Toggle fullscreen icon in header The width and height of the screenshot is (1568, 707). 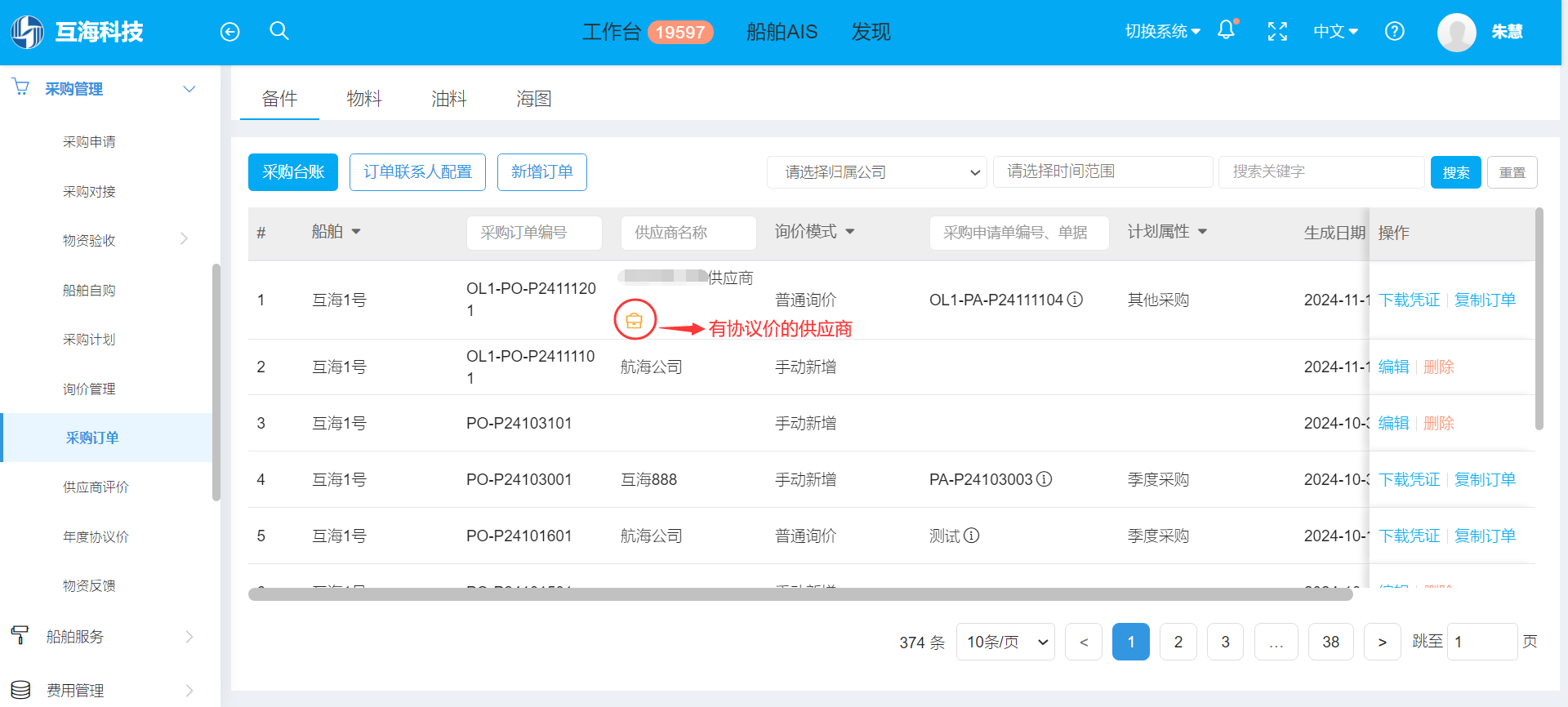tap(1277, 32)
